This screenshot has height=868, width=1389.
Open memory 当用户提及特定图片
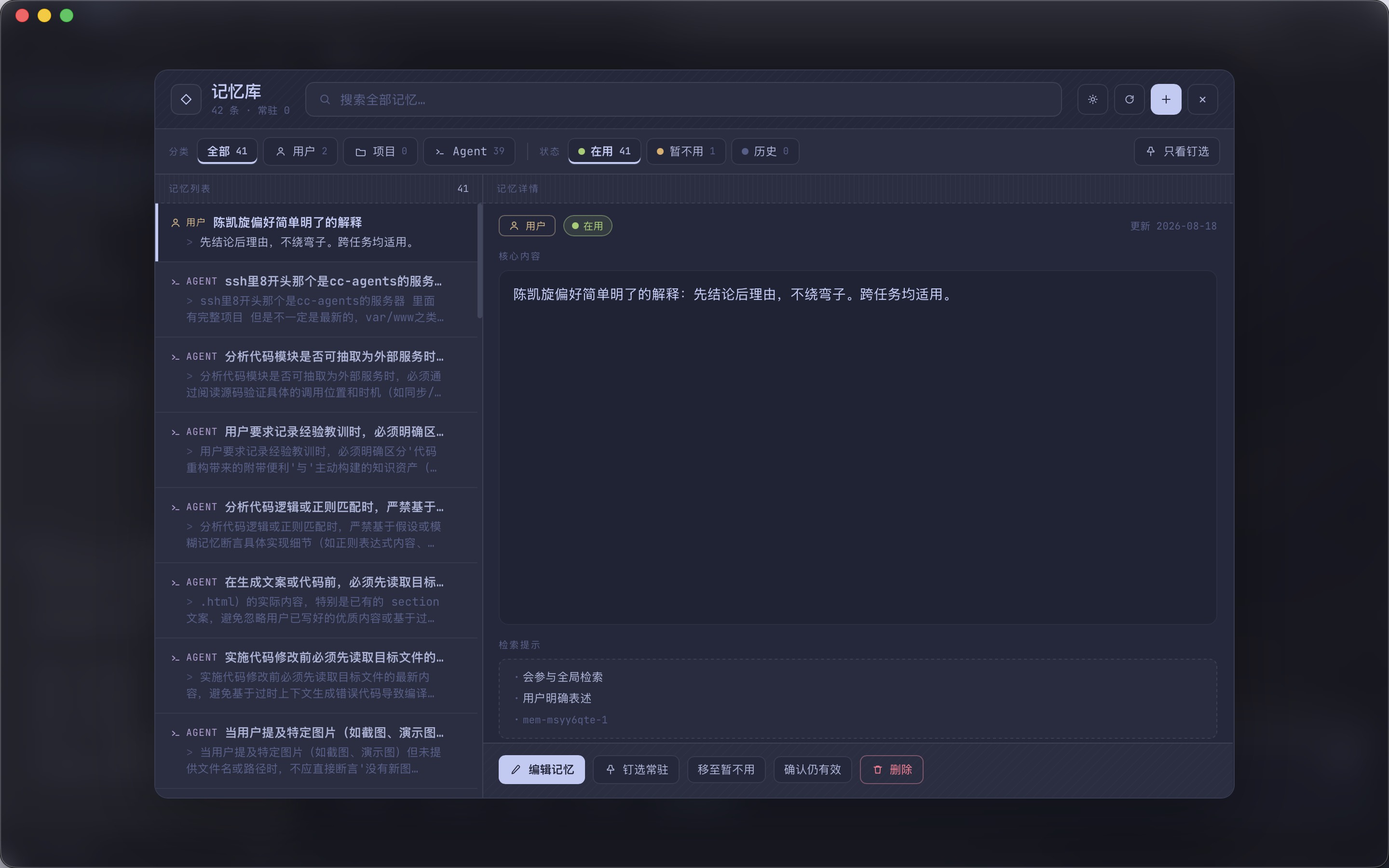click(317, 750)
